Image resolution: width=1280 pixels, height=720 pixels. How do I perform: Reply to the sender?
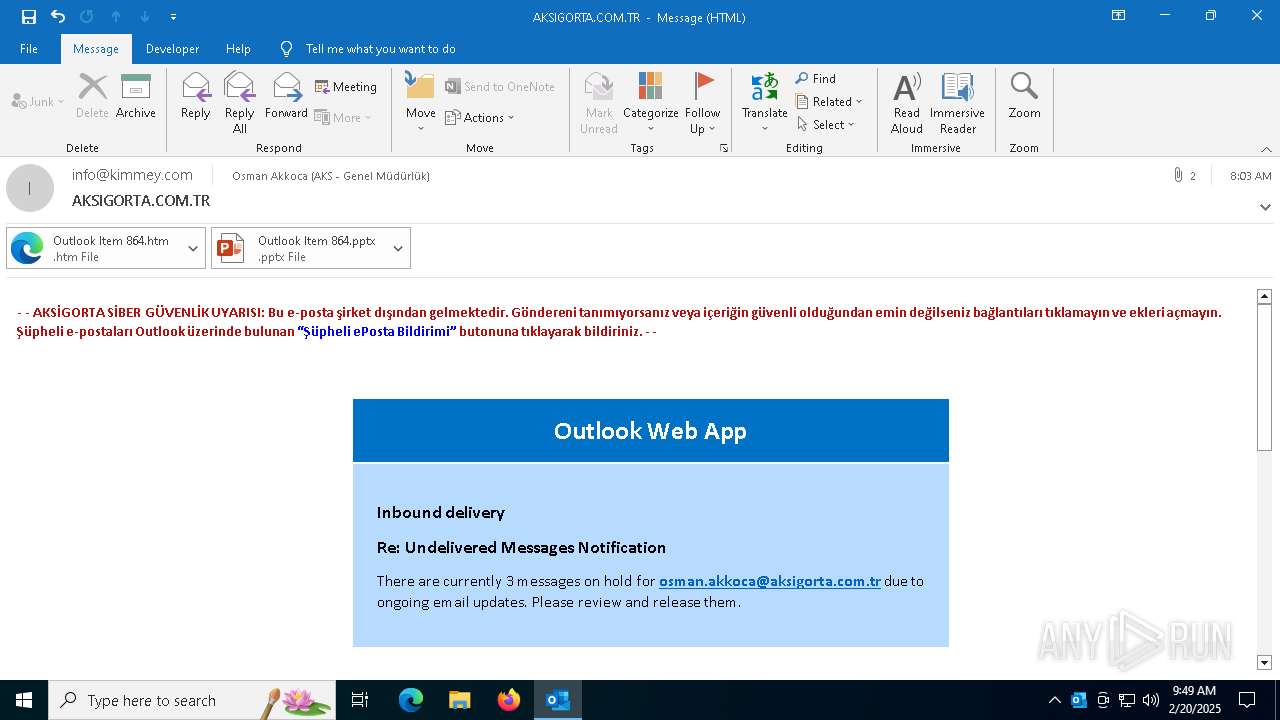pos(196,96)
